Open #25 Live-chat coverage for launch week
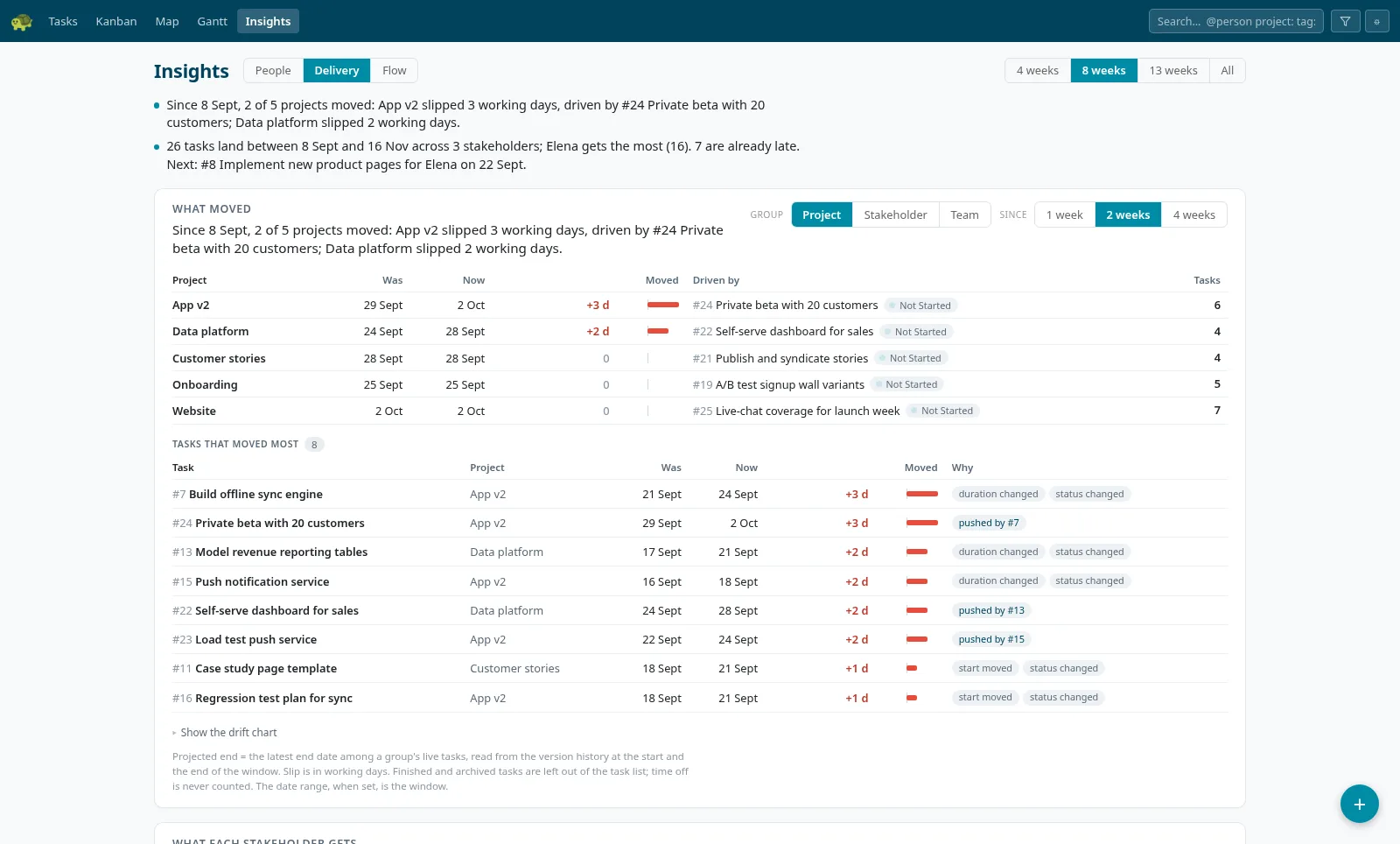The image size is (1400, 844). pos(796,411)
